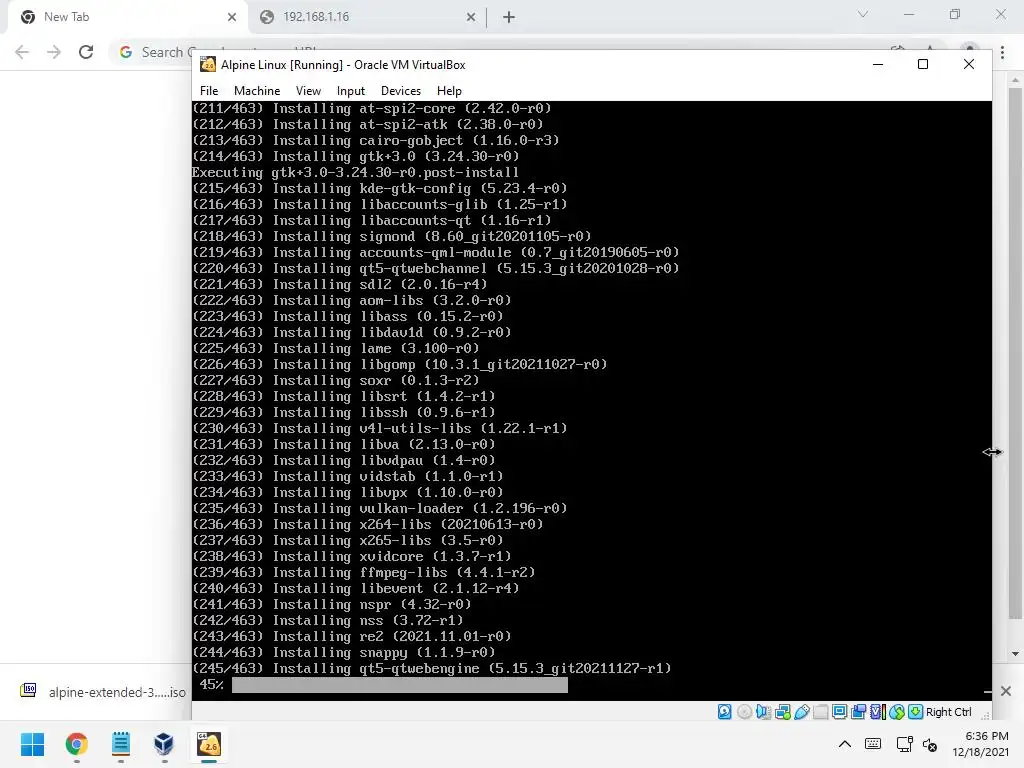Click the optical drive indicator icon
The width and height of the screenshot is (1024, 768).
point(744,712)
